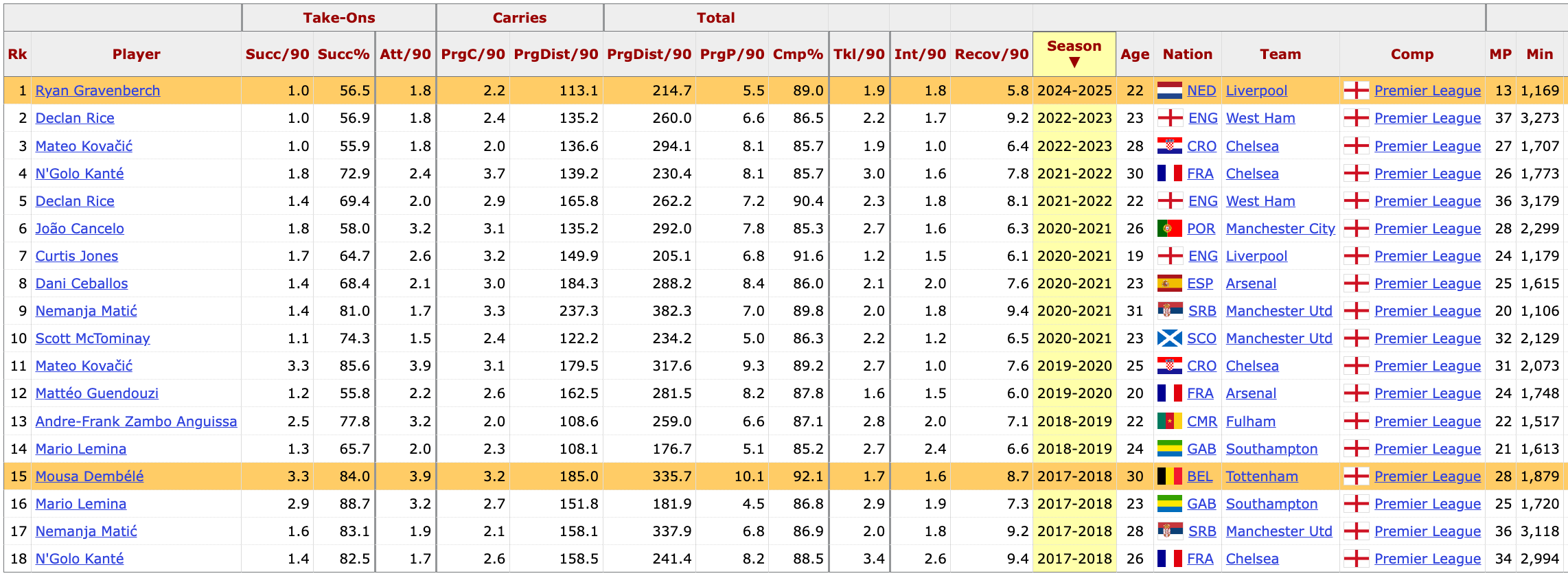The height and width of the screenshot is (578, 1568).
Task: Click the Premier League flag icon in Dani Ceballos row
Action: (x=1356, y=284)
